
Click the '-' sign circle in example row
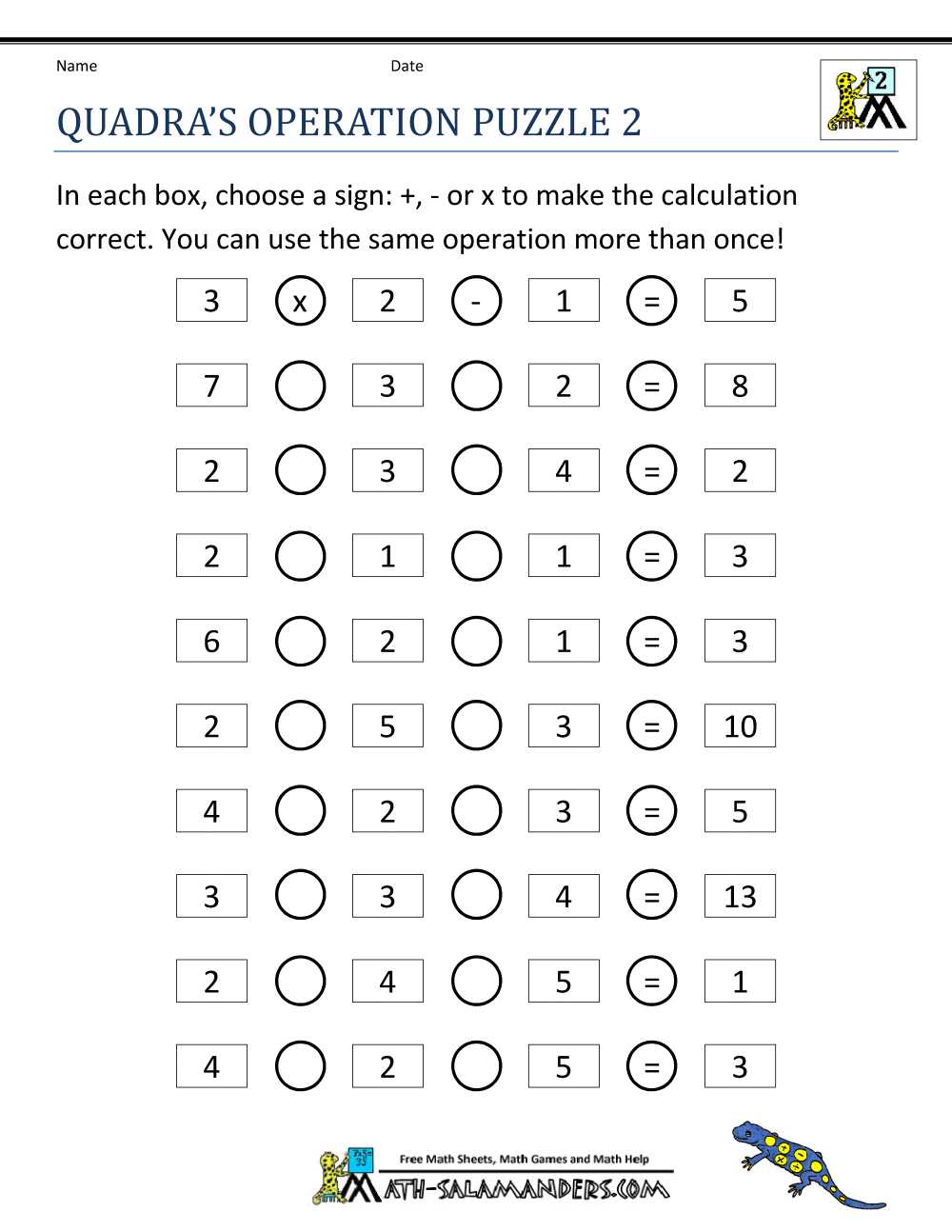click(476, 301)
